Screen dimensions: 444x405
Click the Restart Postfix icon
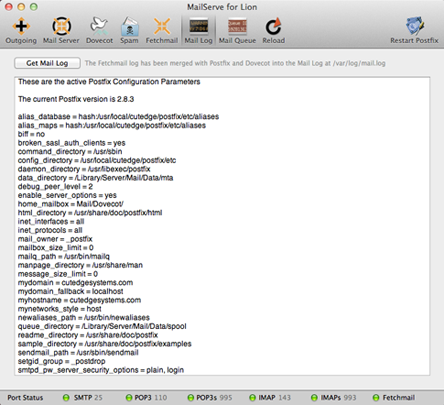coord(414,30)
